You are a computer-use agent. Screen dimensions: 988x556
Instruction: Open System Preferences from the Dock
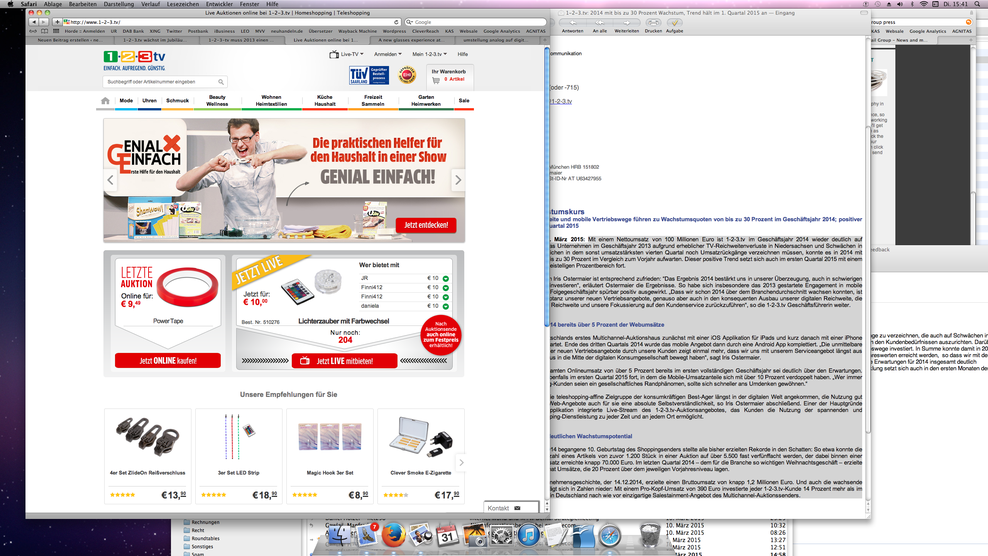[x=502, y=535]
